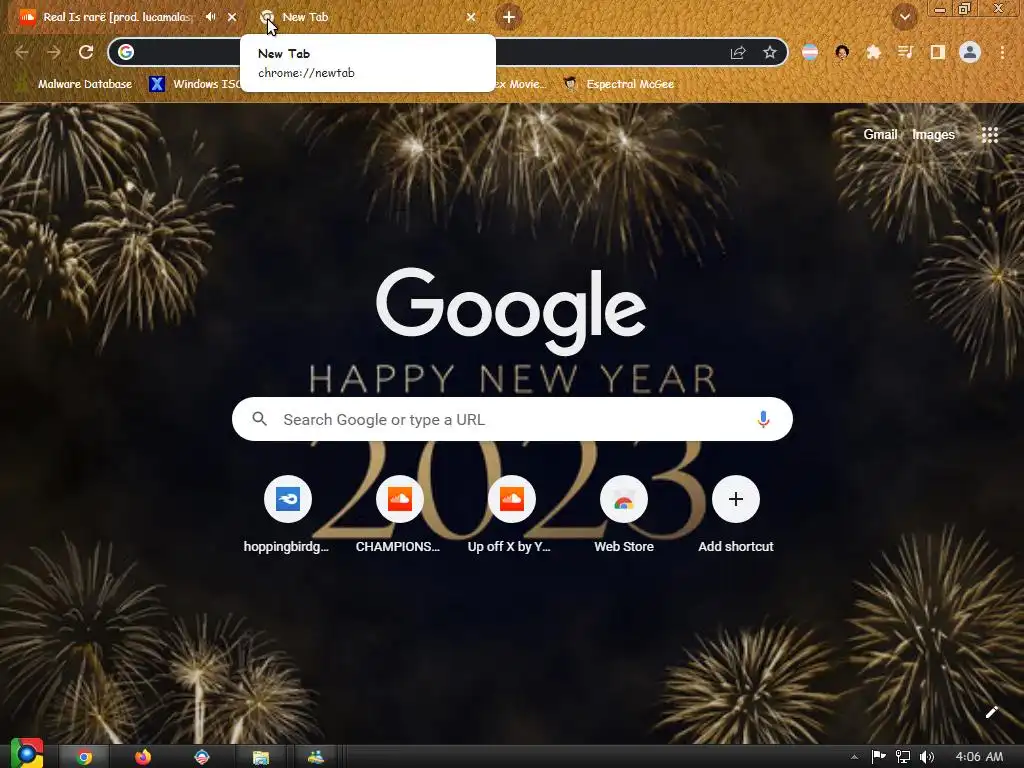The image size is (1024, 768).
Task: Open the volume speaker tray icon
Action: coord(926,757)
